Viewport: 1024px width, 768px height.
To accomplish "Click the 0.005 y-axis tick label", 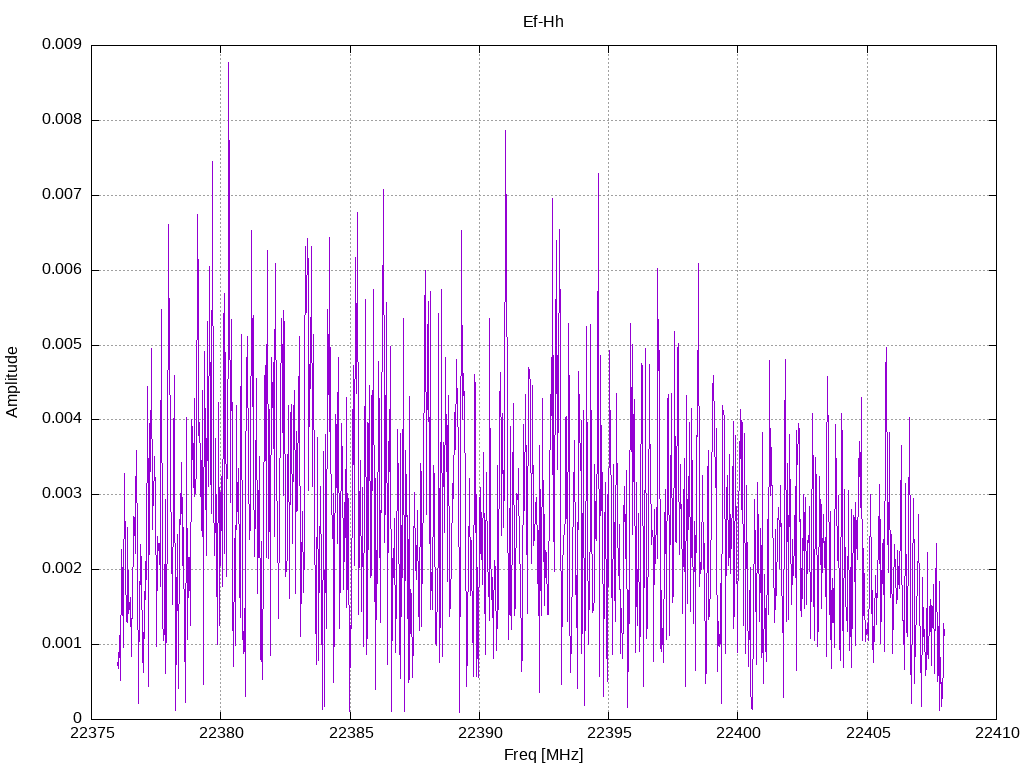I will point(62,345).
